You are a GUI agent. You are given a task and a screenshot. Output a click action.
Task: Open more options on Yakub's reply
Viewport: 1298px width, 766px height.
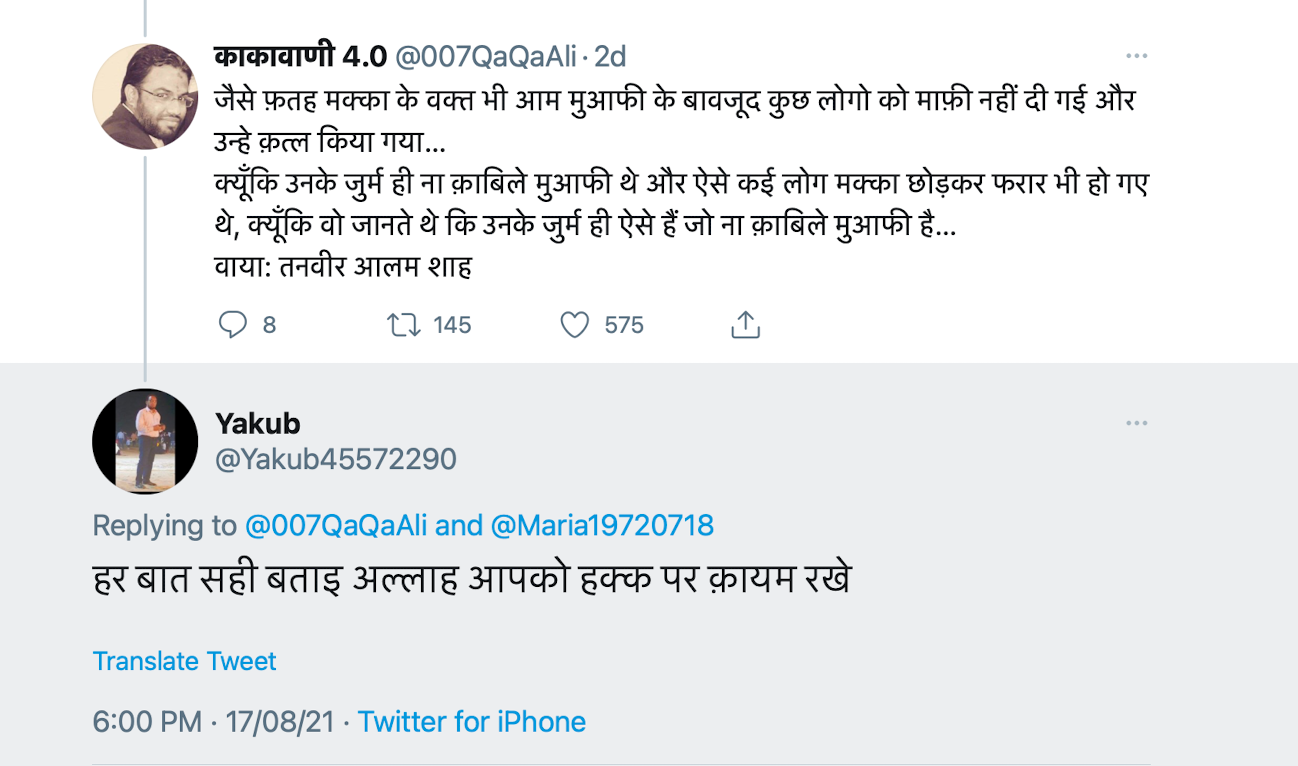[1136, 423]
